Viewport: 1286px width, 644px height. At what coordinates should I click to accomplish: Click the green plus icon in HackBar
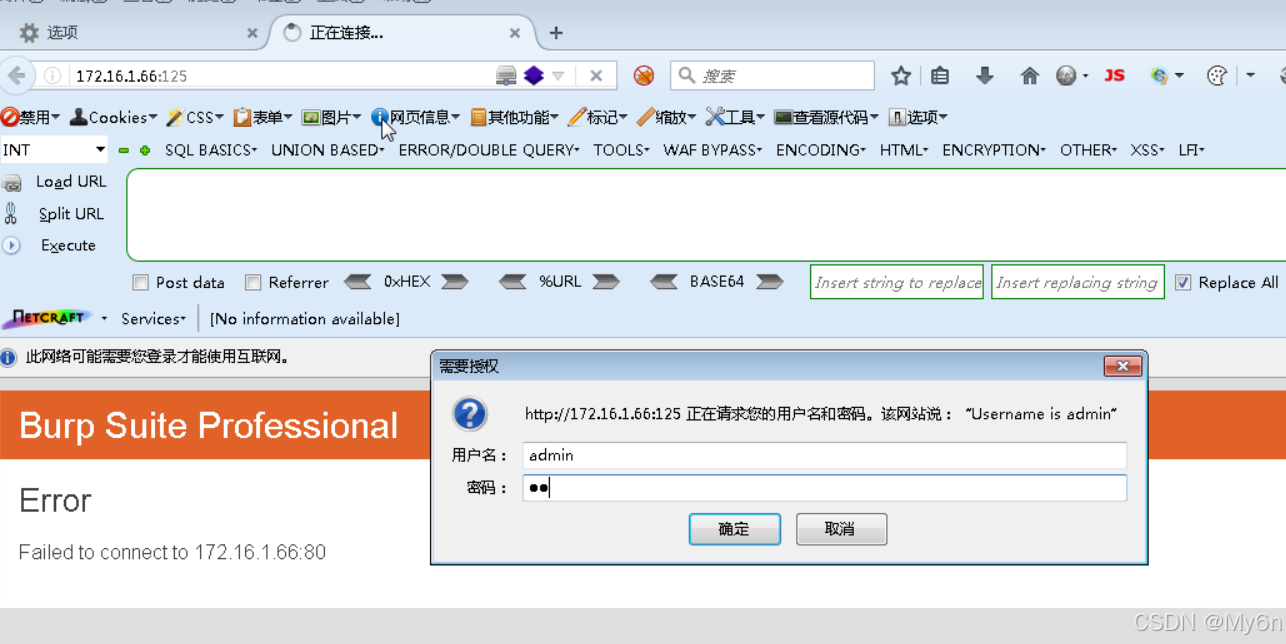tap(145, 151)
